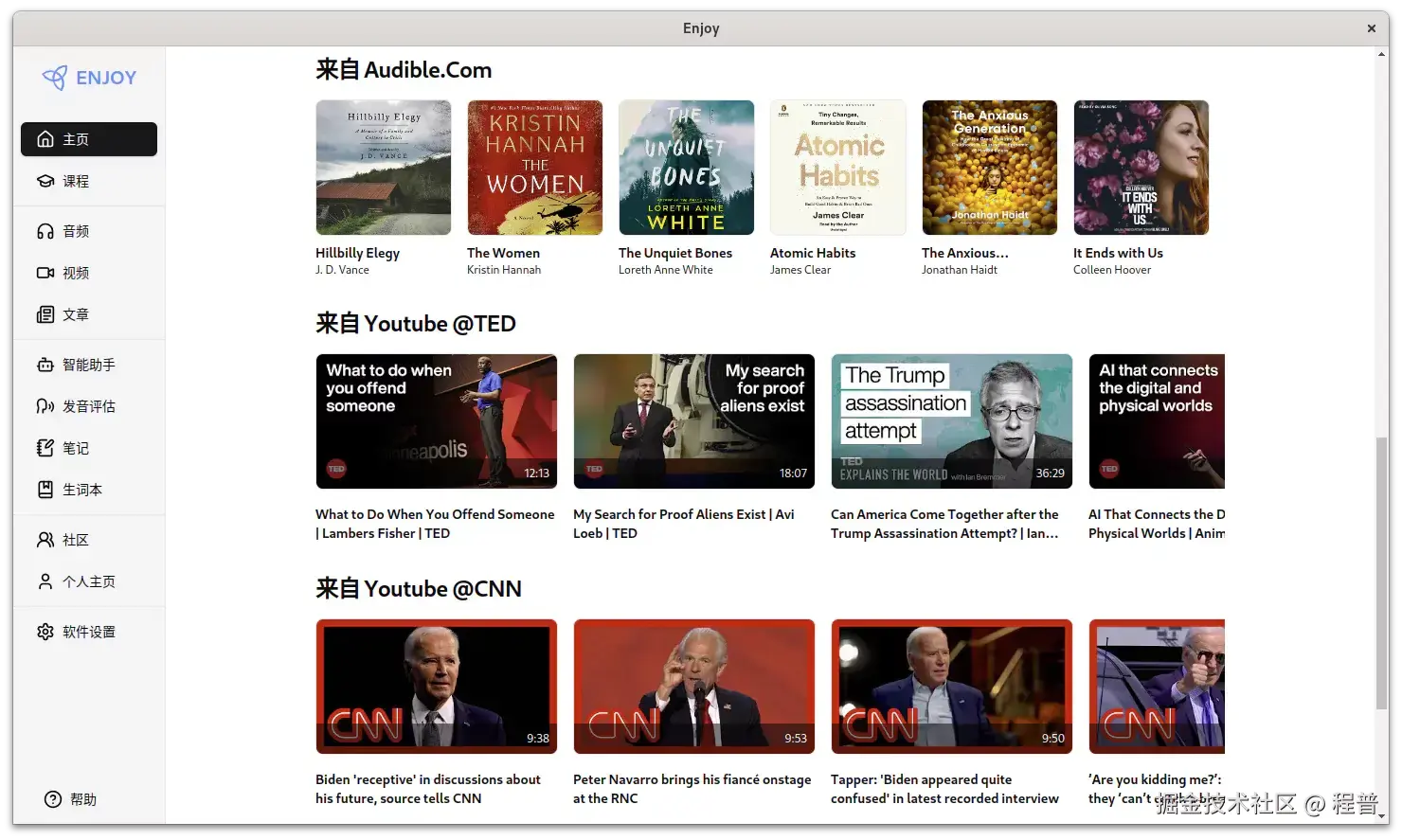Click the notebook pen icon for 笔记
Image resolution: width=1402 pixels, height=840 pixels.
click(x=45, y=448)
